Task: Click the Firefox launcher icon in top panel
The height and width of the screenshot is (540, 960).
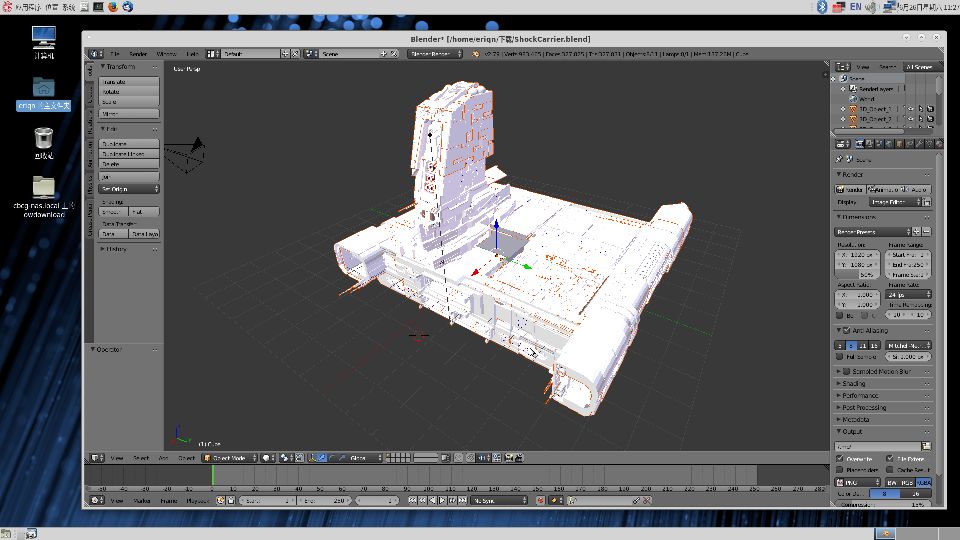Action: [113, 6]
